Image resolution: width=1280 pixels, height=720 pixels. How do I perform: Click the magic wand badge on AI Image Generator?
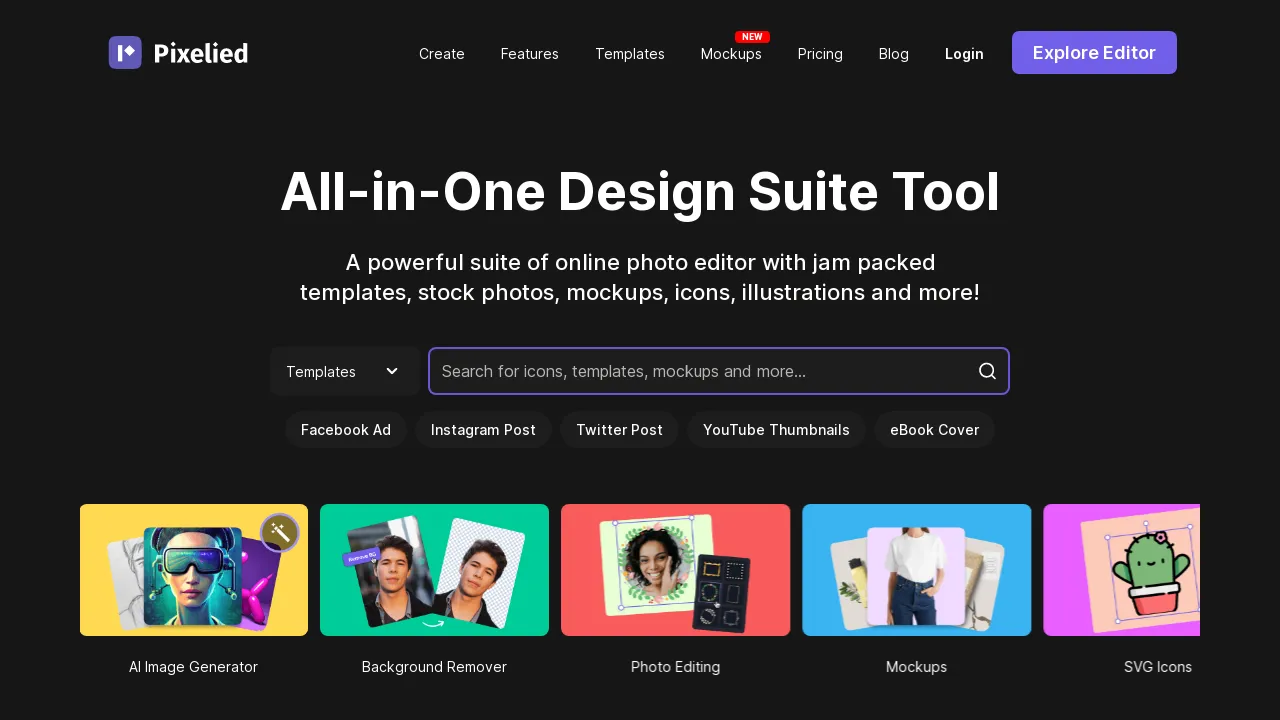click(280, 533)
